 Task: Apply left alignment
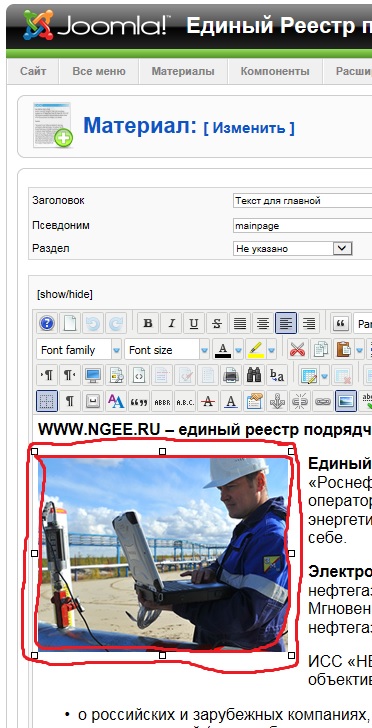pos(286,323)
